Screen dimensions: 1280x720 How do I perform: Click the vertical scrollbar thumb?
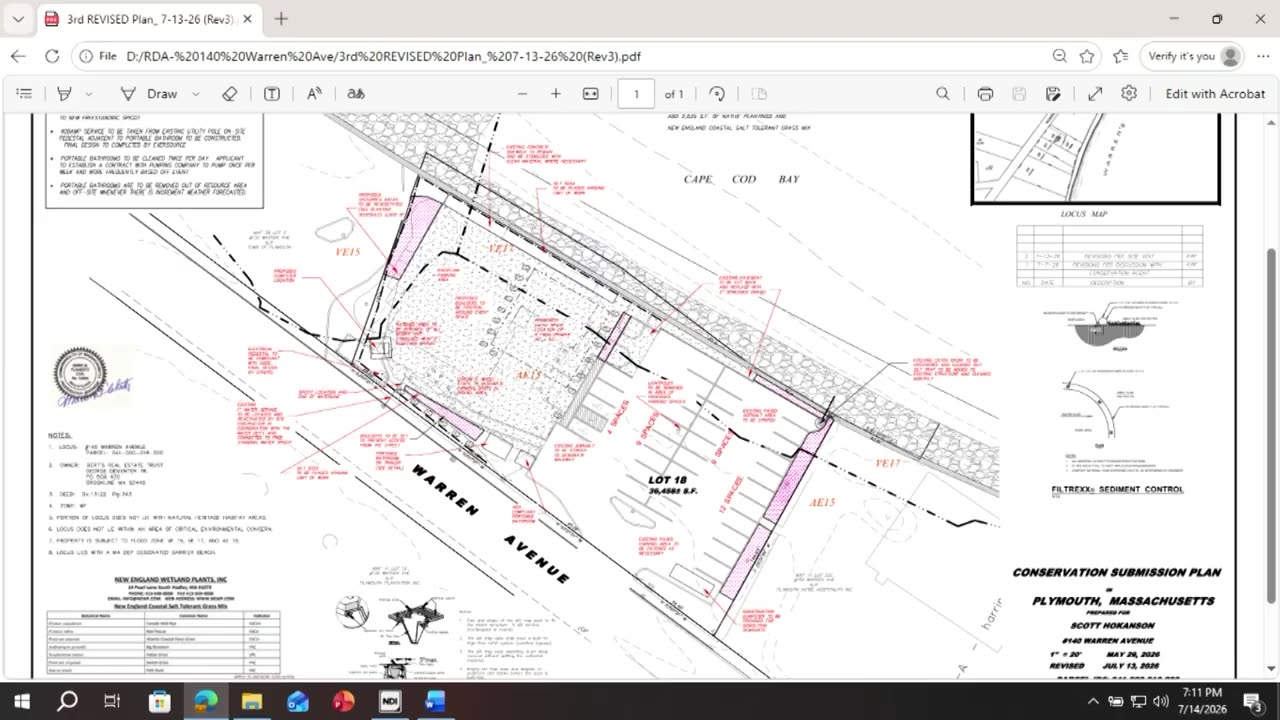click(1272, 425)
